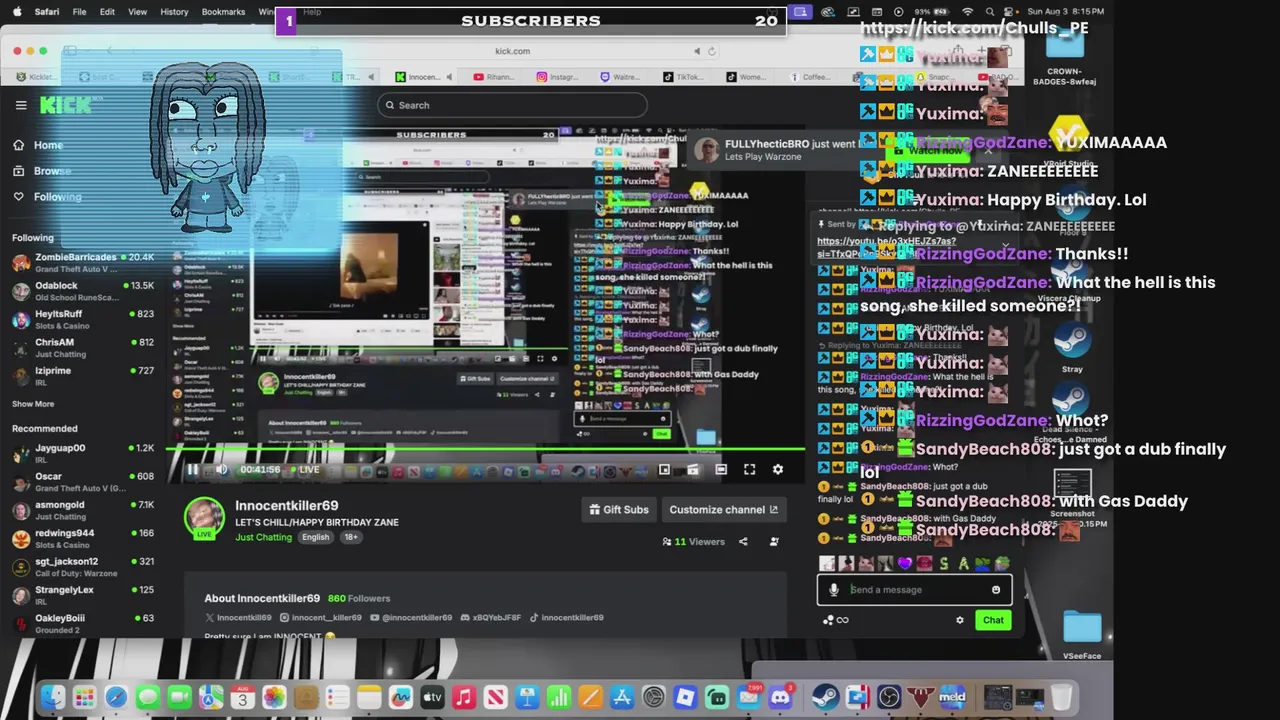The image size is (1280, 720).
Task: Click the Send a message box
Action: [x=913, y=590]
